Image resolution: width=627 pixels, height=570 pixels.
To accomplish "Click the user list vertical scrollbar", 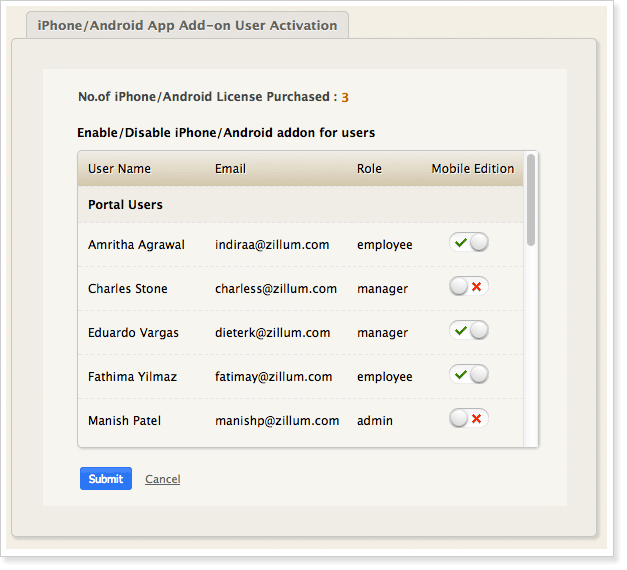I will [531, 200].
